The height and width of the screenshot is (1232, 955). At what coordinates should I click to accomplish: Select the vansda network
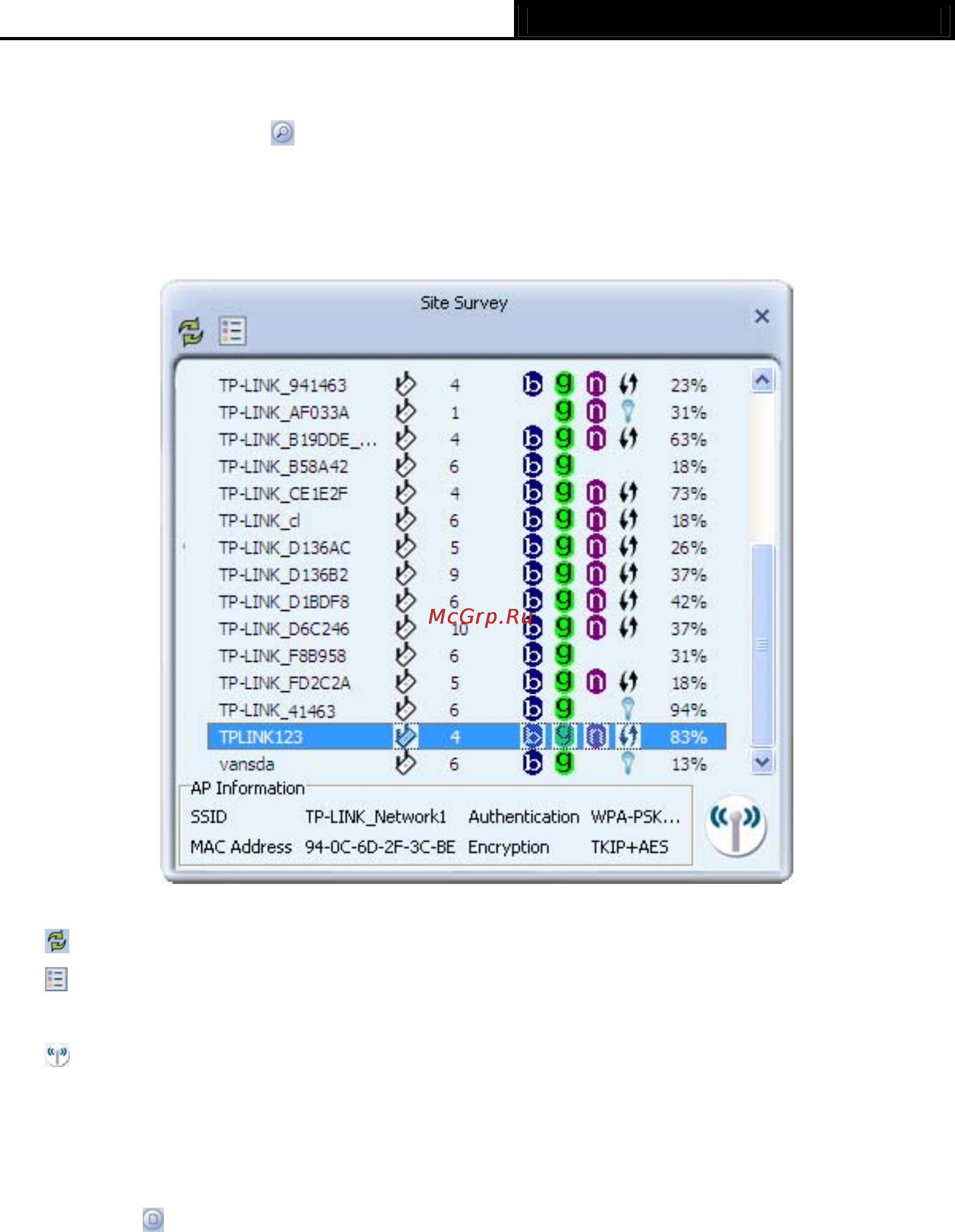tap(466, 764)
